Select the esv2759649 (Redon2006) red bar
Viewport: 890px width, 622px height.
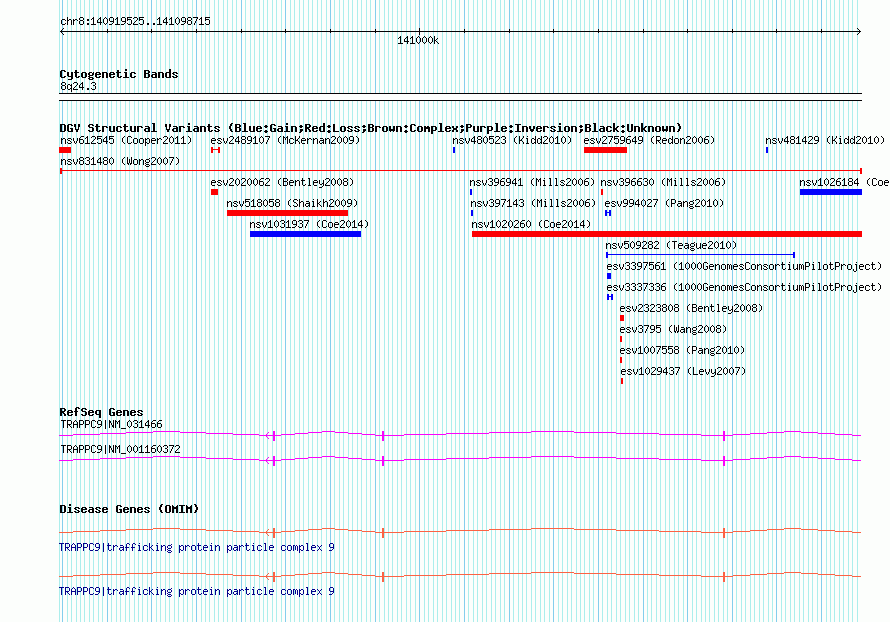(605, 150)
